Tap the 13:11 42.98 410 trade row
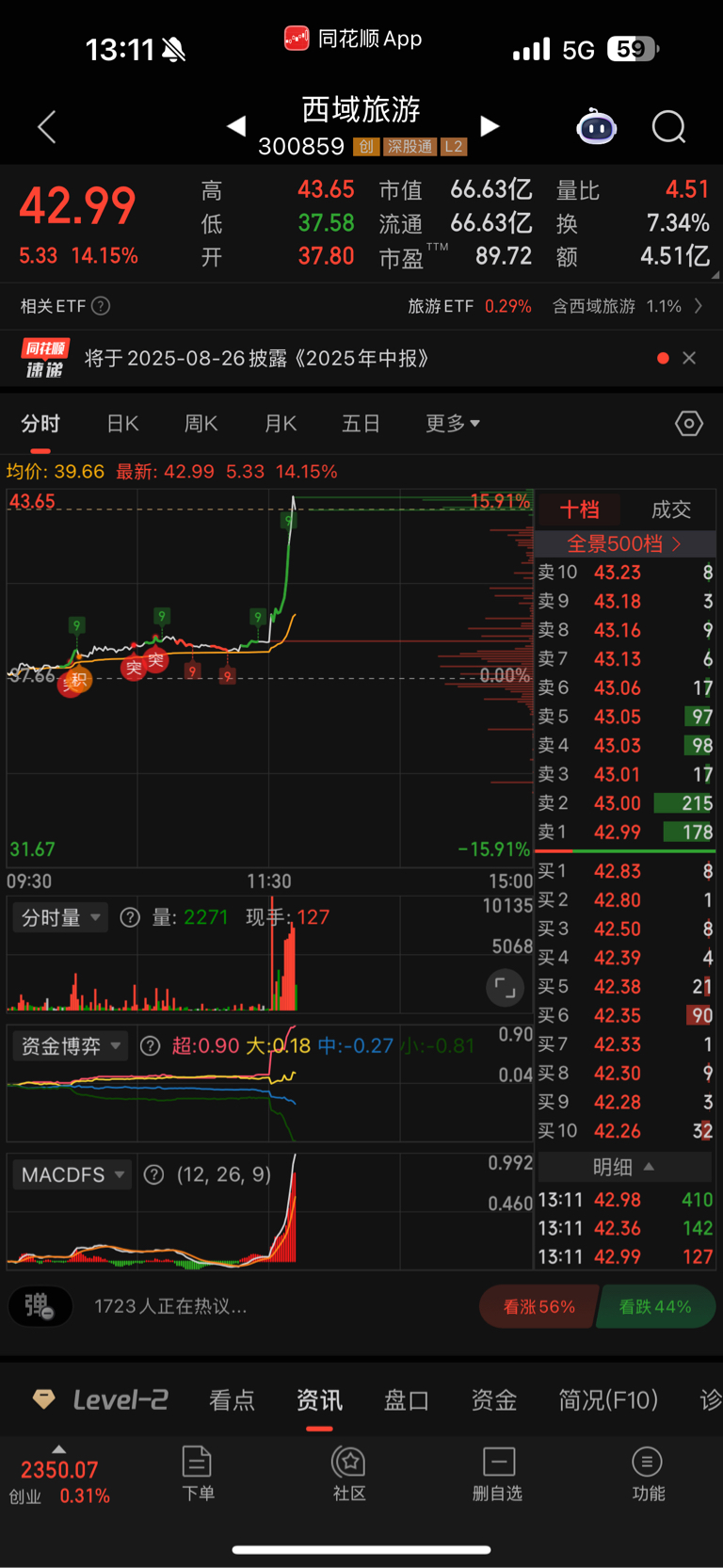Viewport: 723px width, 1568px height. pos(625,1201)
